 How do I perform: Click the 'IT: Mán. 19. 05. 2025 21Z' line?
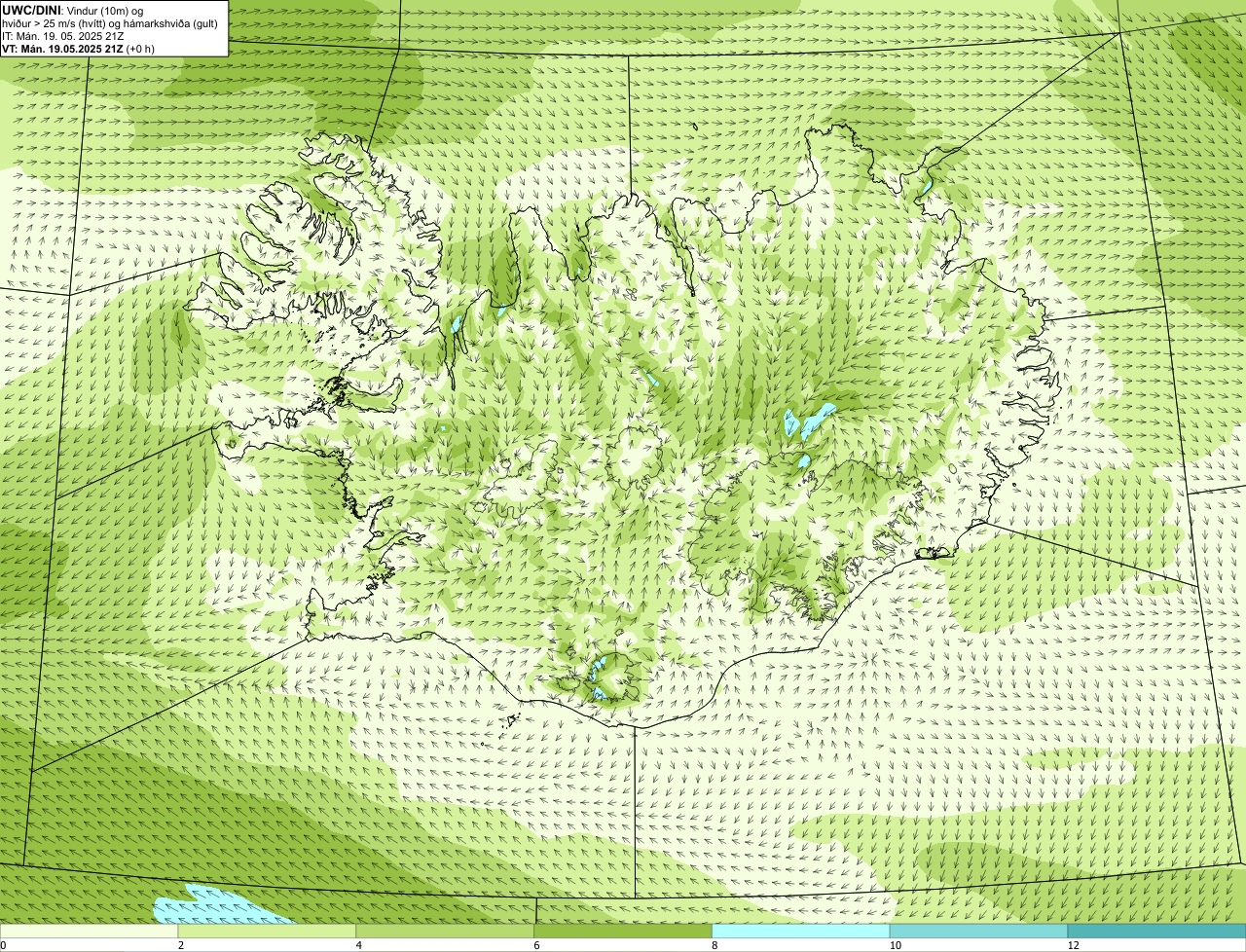coord(62,35)
